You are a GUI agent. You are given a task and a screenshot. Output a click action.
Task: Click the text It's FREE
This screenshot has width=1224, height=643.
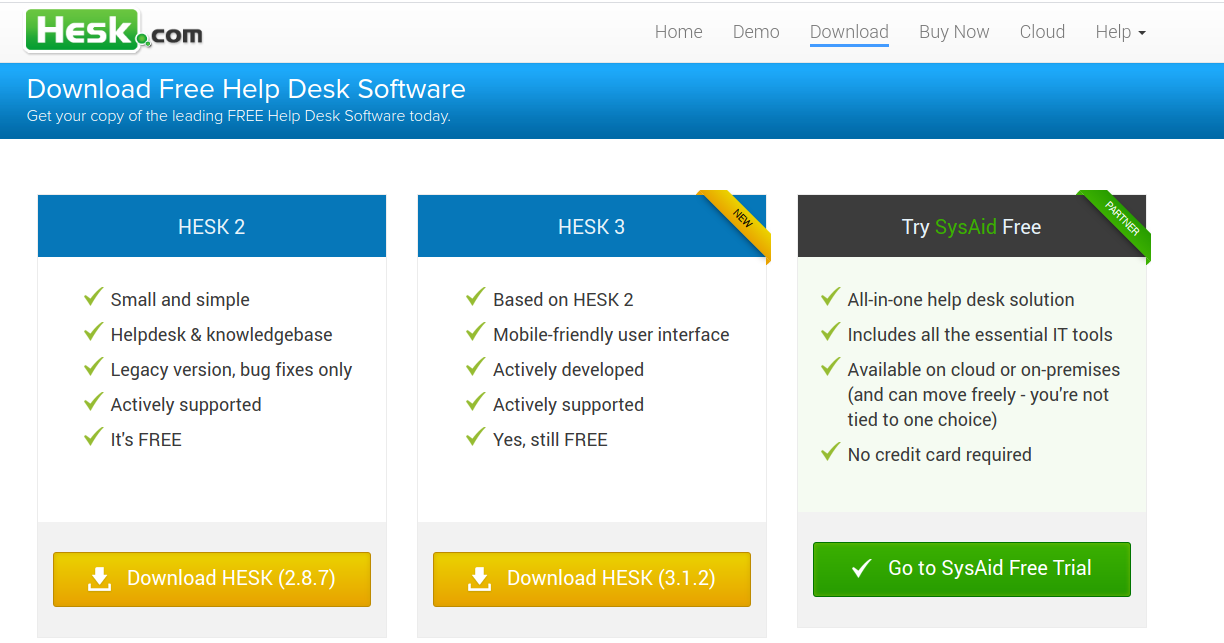pyautogui.click(x=146, y=440)
